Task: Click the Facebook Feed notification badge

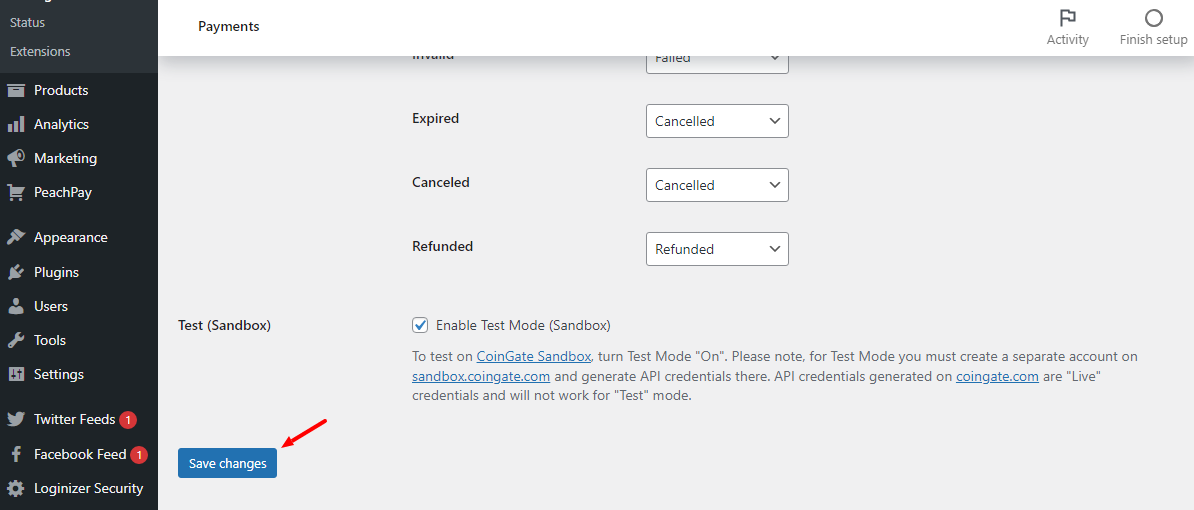Action: [x=139, y=455]
